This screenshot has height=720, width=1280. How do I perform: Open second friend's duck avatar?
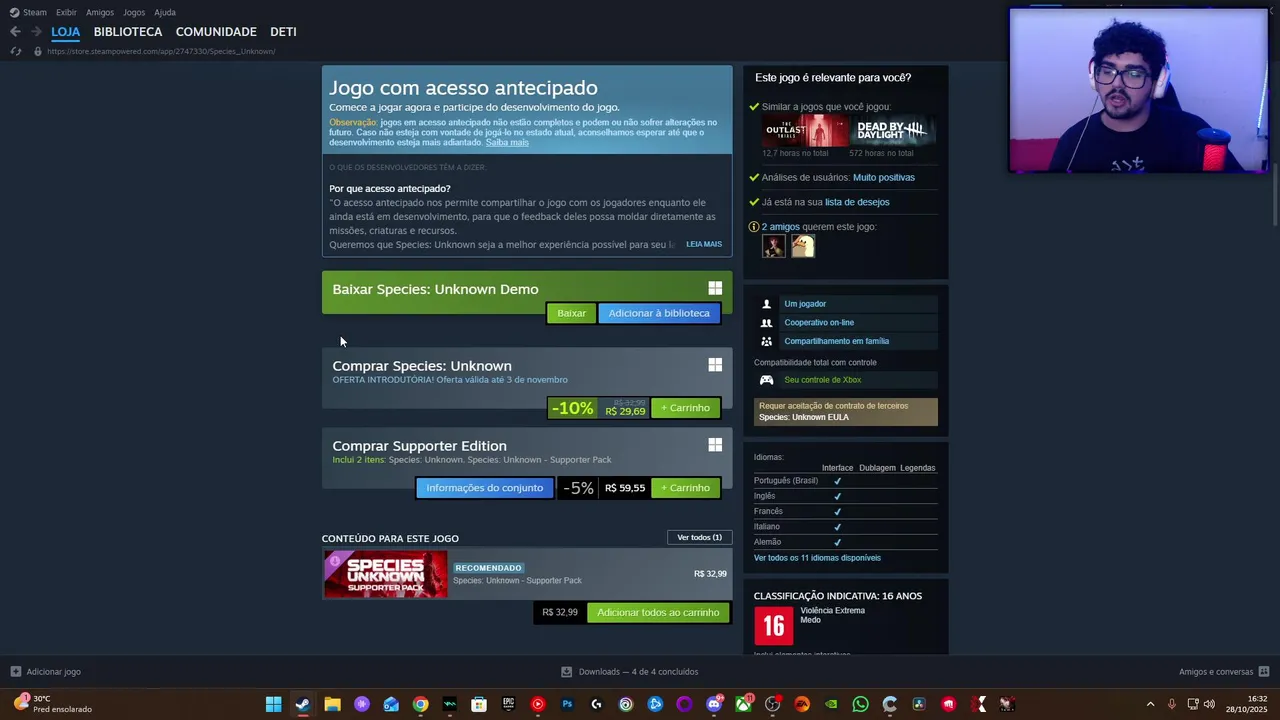[x=803, y=246]
